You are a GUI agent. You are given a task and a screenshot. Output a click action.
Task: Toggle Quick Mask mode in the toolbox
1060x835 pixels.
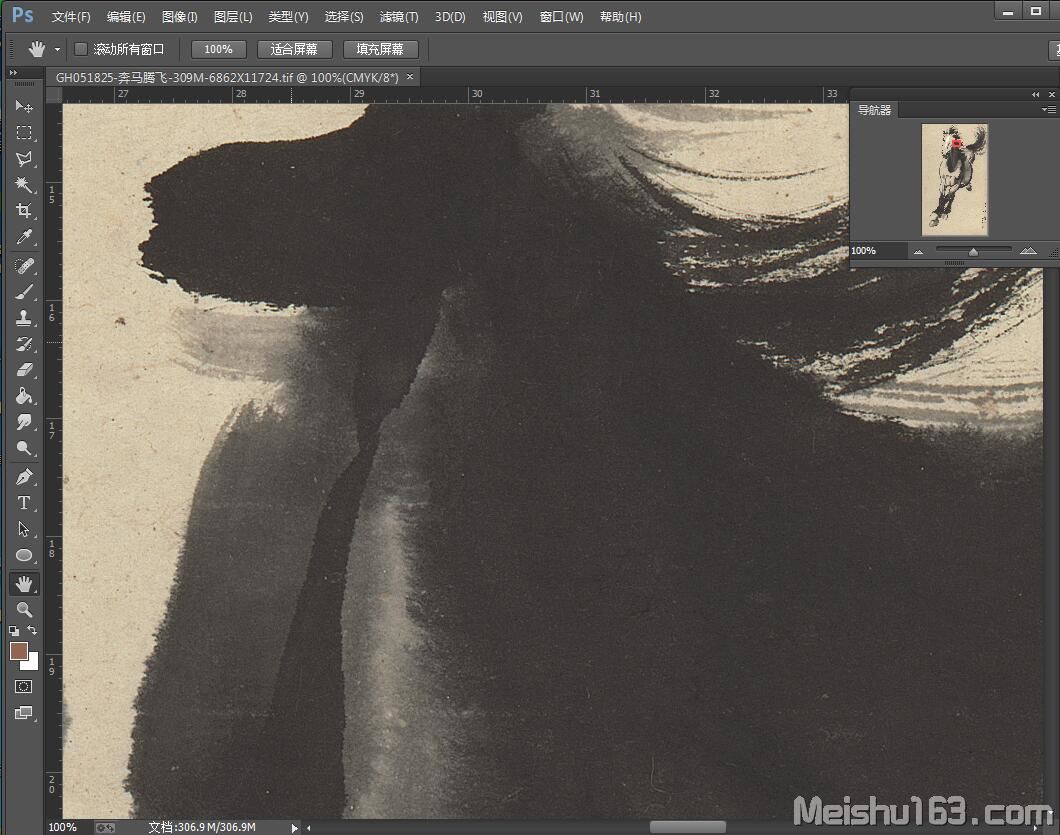click(24, 687)
